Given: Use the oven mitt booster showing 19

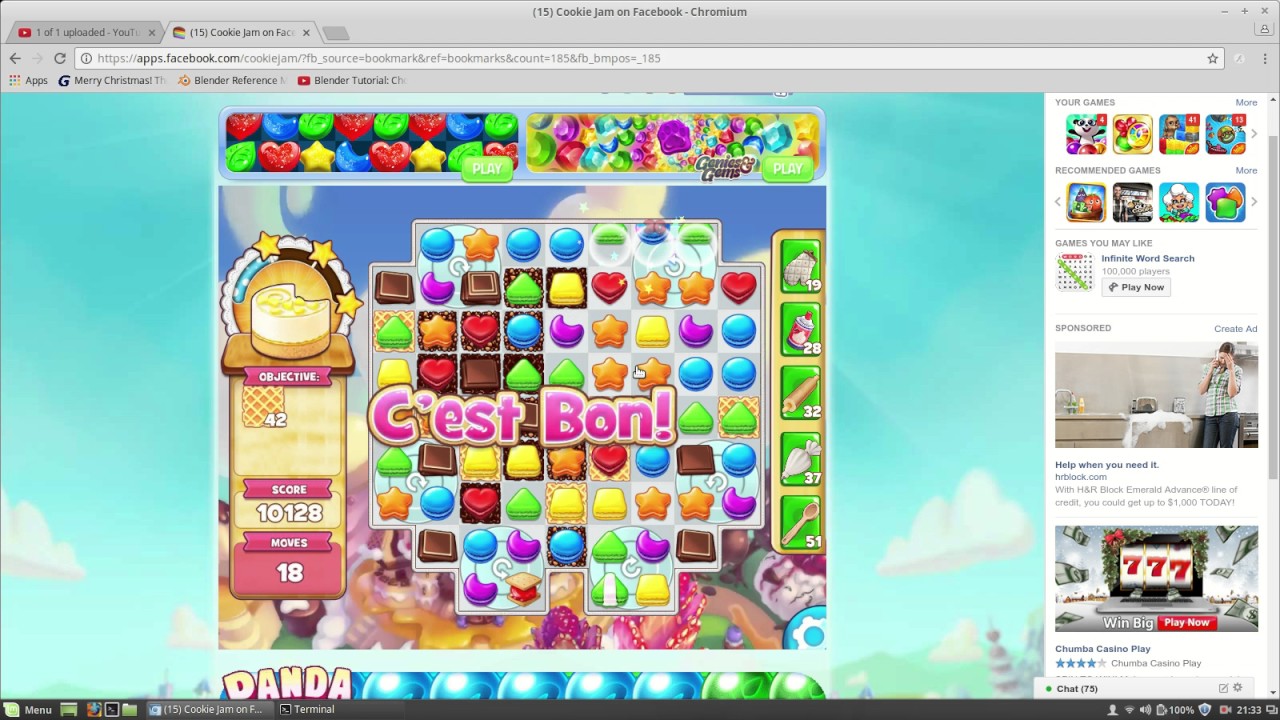Looking at the screenshot, I should pyautogui.click(x=800, y=268).
